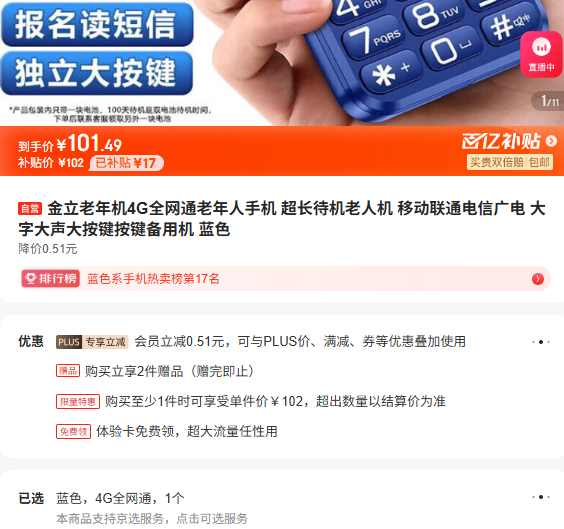Expand the 优惠 promotions three-dot menu
Image resolution: width=564 pixels, height=529 pixels.
(541, 342)
